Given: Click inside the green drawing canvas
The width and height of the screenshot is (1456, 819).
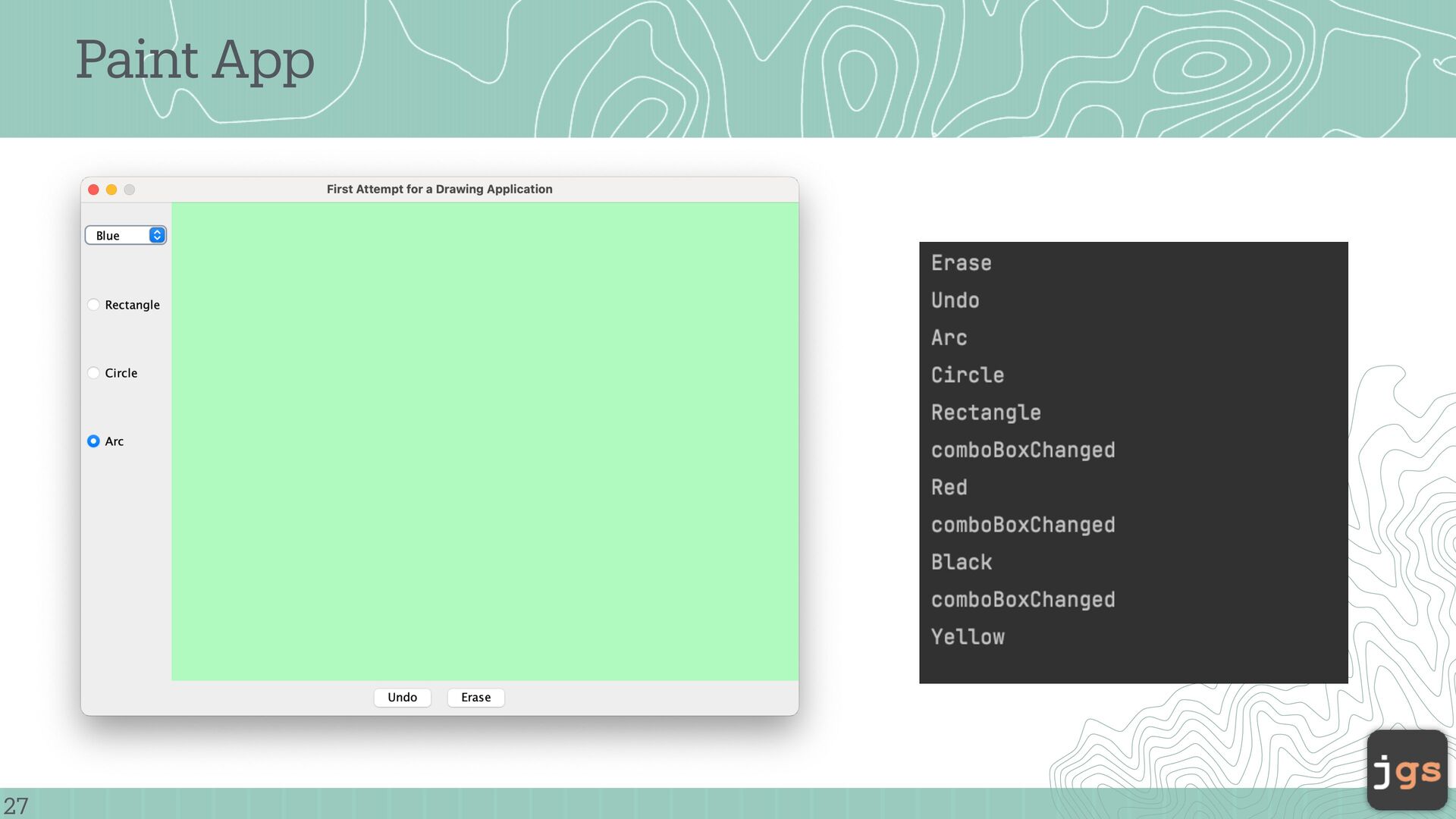Looking at the screenshot, I should click(x=485, y=441).
